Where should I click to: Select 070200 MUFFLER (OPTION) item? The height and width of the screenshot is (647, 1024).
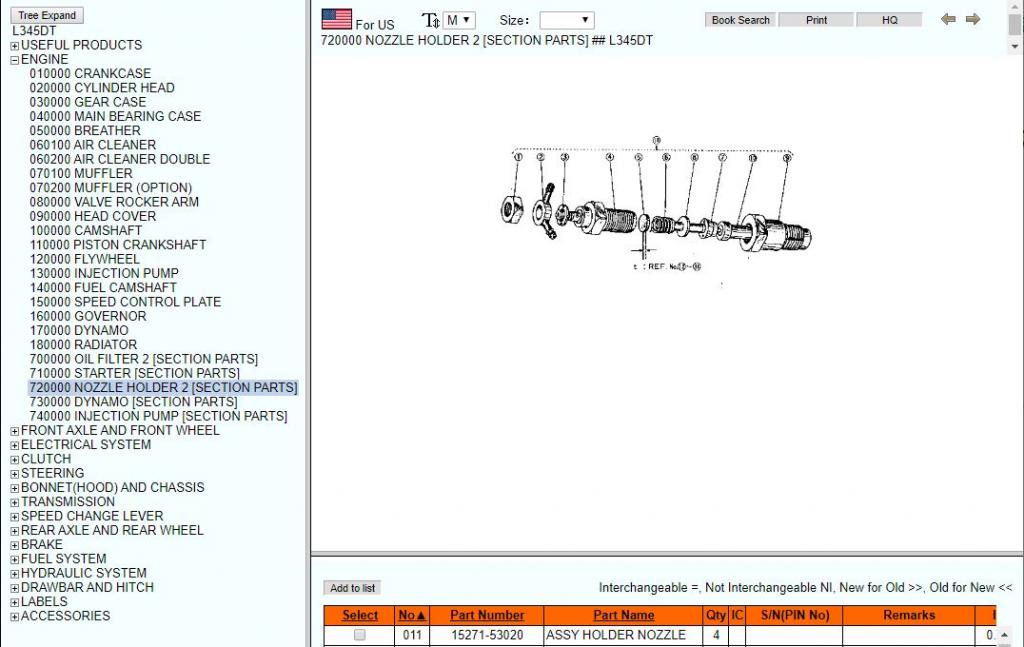[x=111, y=188]
